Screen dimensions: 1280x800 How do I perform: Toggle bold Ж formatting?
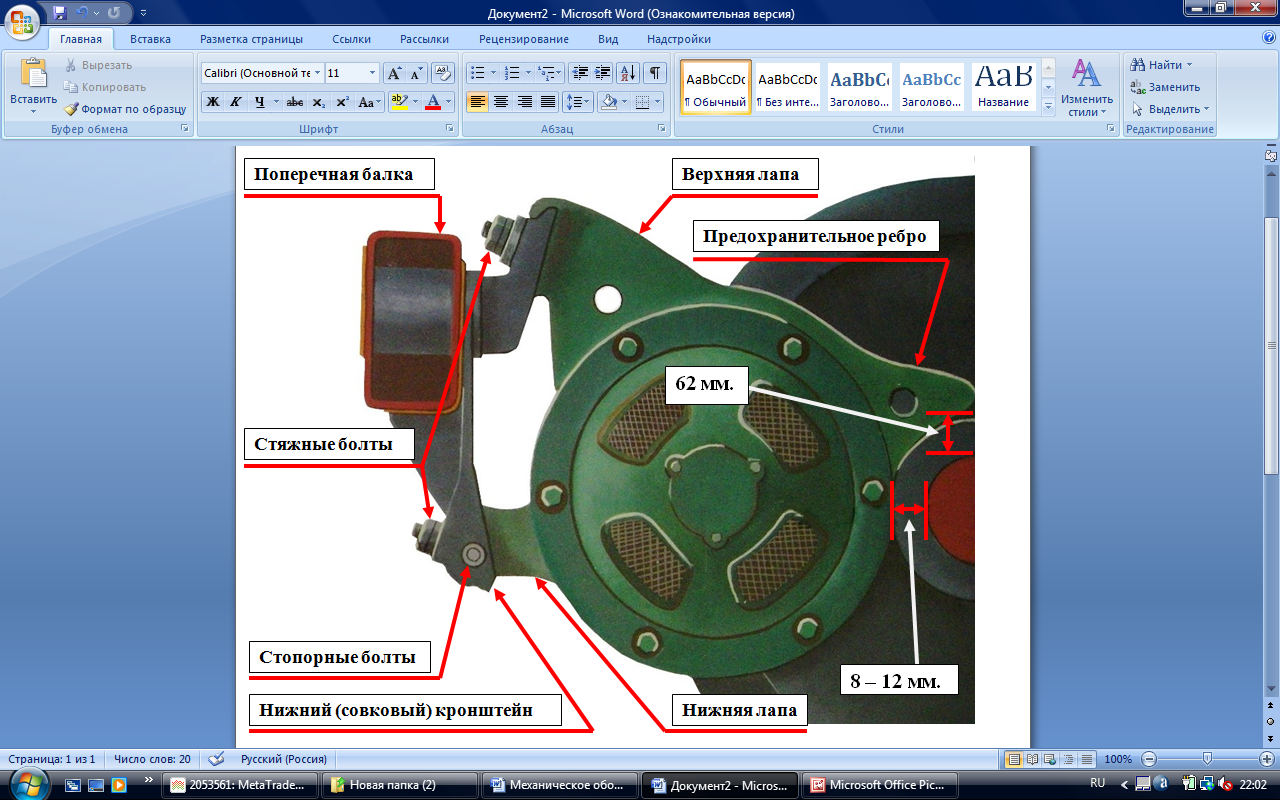213,102
